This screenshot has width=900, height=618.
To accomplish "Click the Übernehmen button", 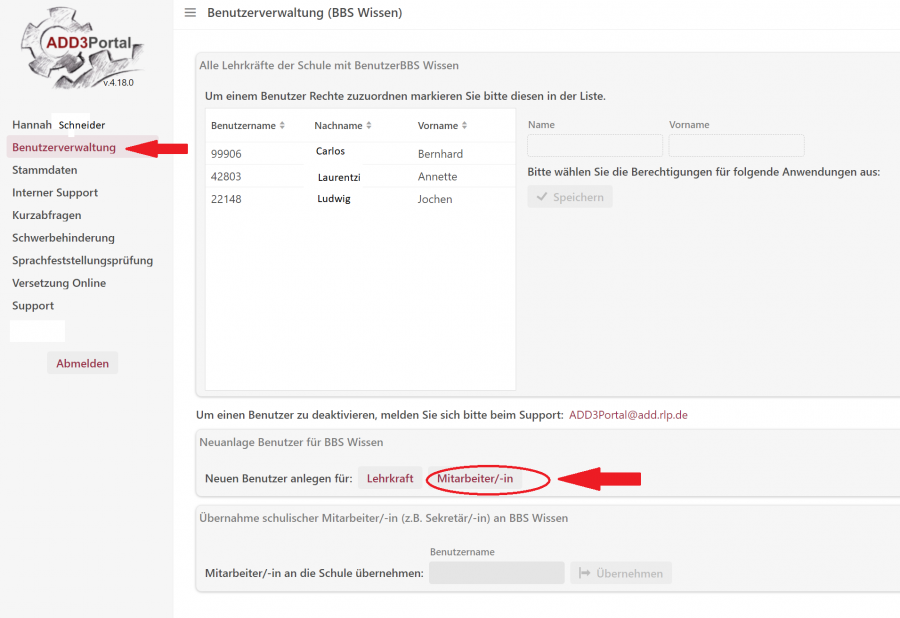I will (x=621, y=573).
